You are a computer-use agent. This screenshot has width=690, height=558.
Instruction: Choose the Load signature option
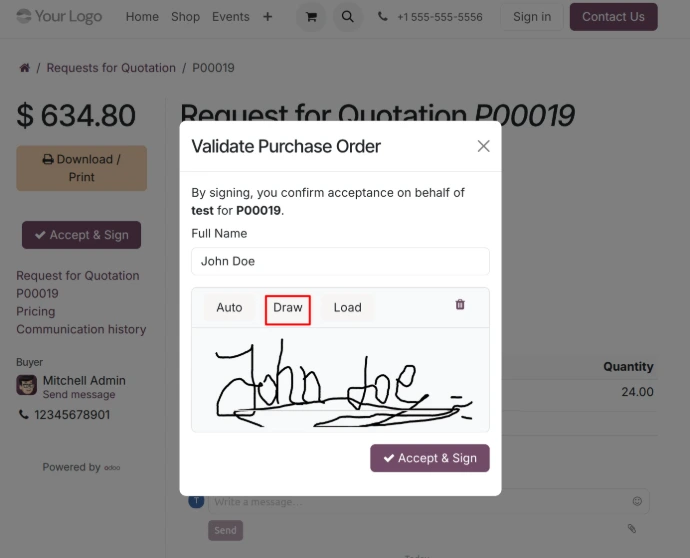pyautogui.click(x=347, y=308)
